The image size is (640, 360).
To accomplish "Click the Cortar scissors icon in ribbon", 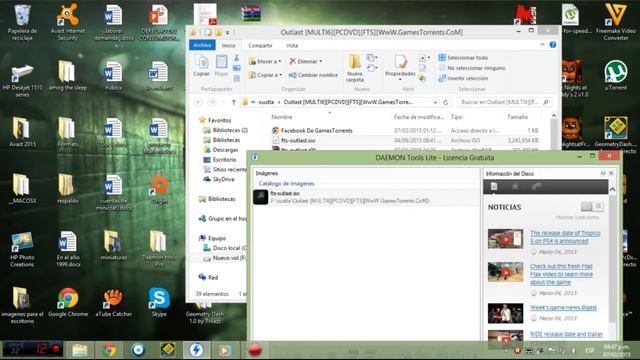I will point(236,58).
